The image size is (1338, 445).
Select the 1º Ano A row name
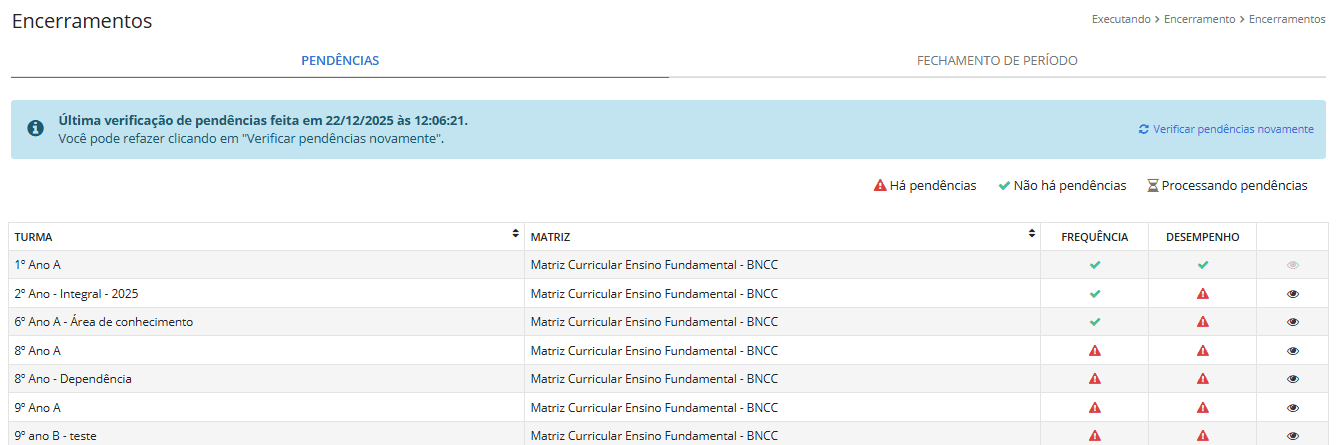point(38,265)
